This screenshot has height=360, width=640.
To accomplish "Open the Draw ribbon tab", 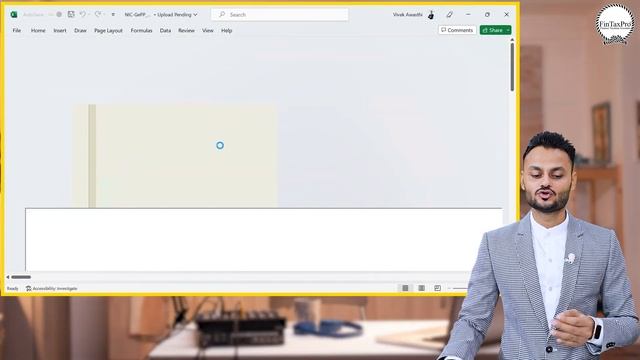I will coord(80,30).
